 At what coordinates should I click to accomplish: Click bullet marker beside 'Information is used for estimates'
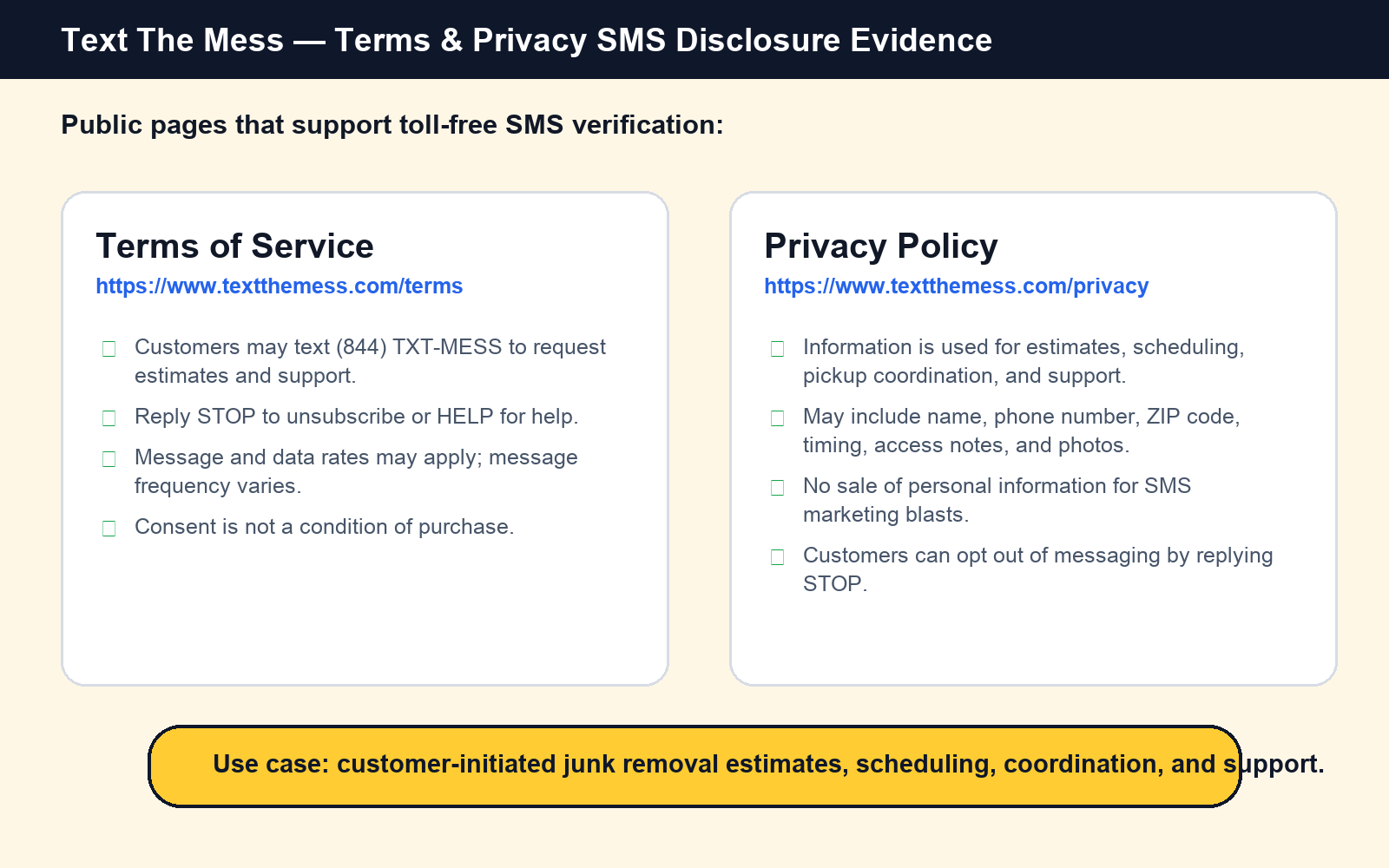777,349
